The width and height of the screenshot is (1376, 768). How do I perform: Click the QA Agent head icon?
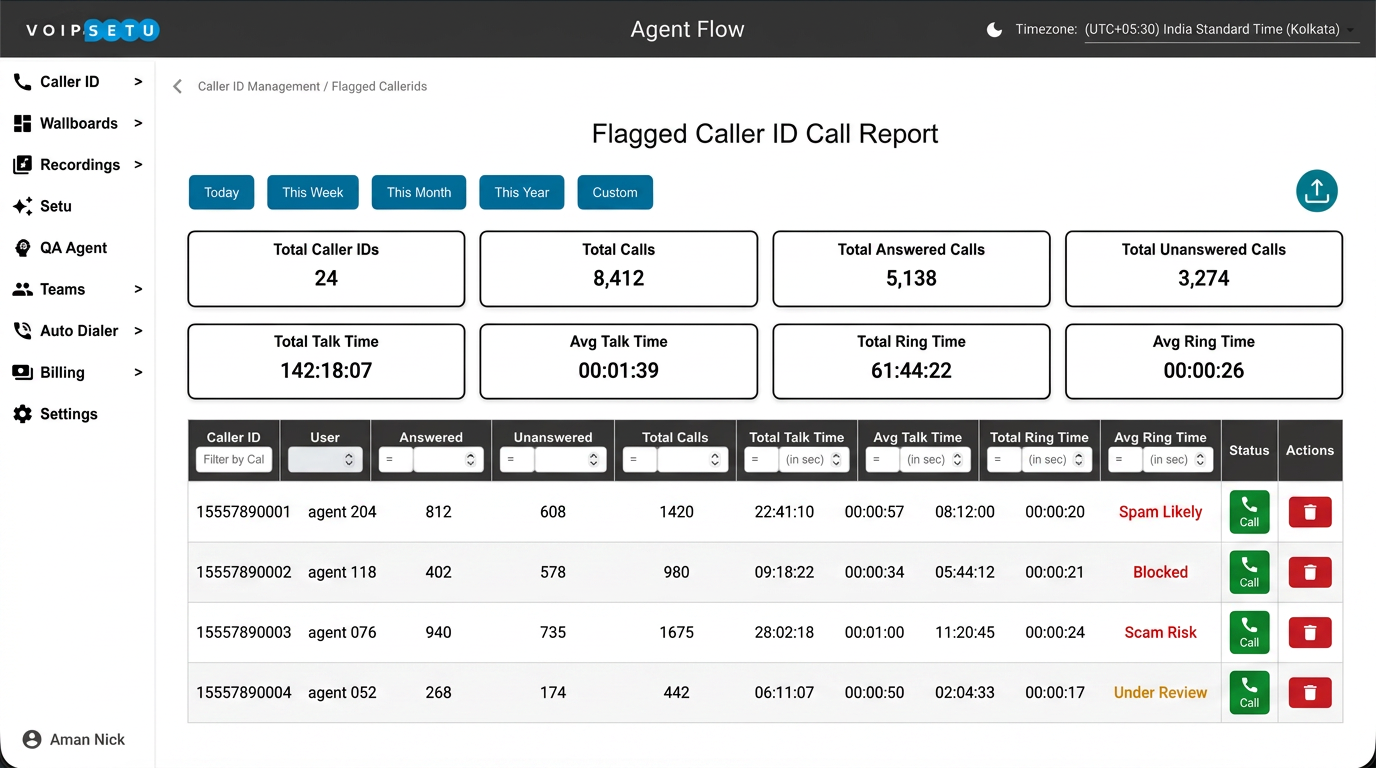pyautogui.click(x=22, y=248)
